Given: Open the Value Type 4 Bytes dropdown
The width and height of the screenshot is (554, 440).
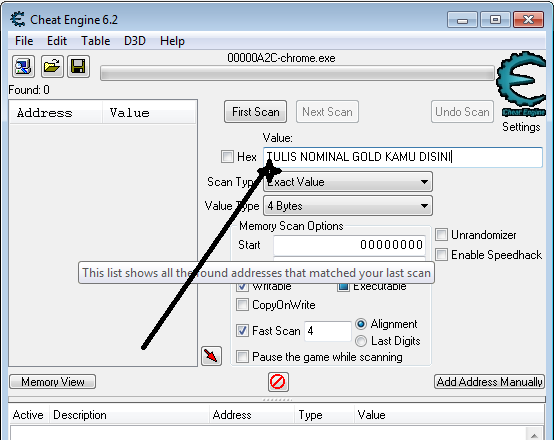Looking at the screenshot, I should (x=348, y=206).
